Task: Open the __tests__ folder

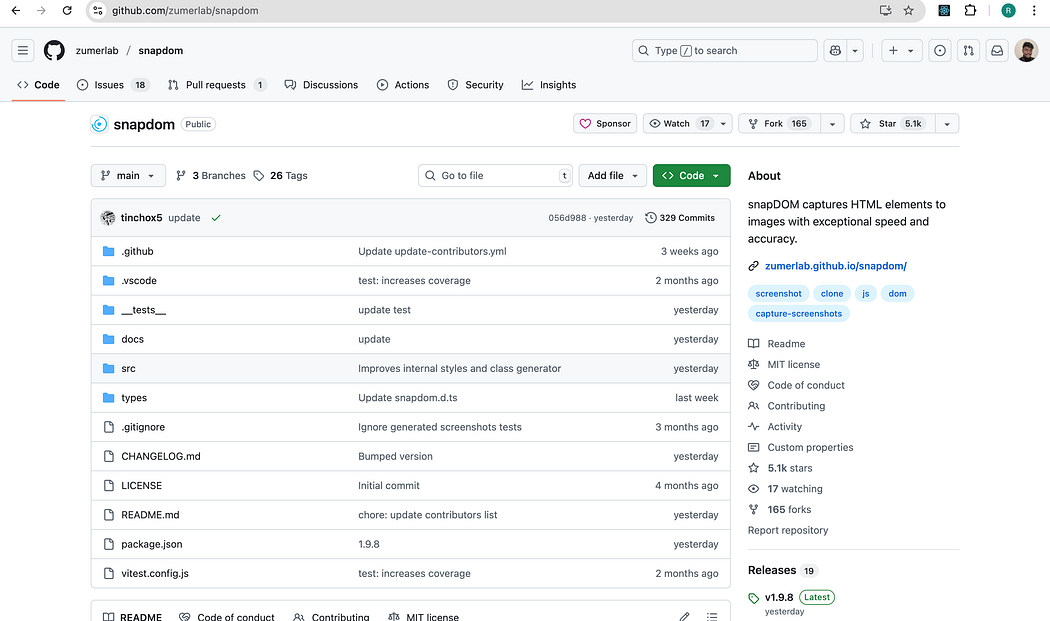Action: click(143, 310)
